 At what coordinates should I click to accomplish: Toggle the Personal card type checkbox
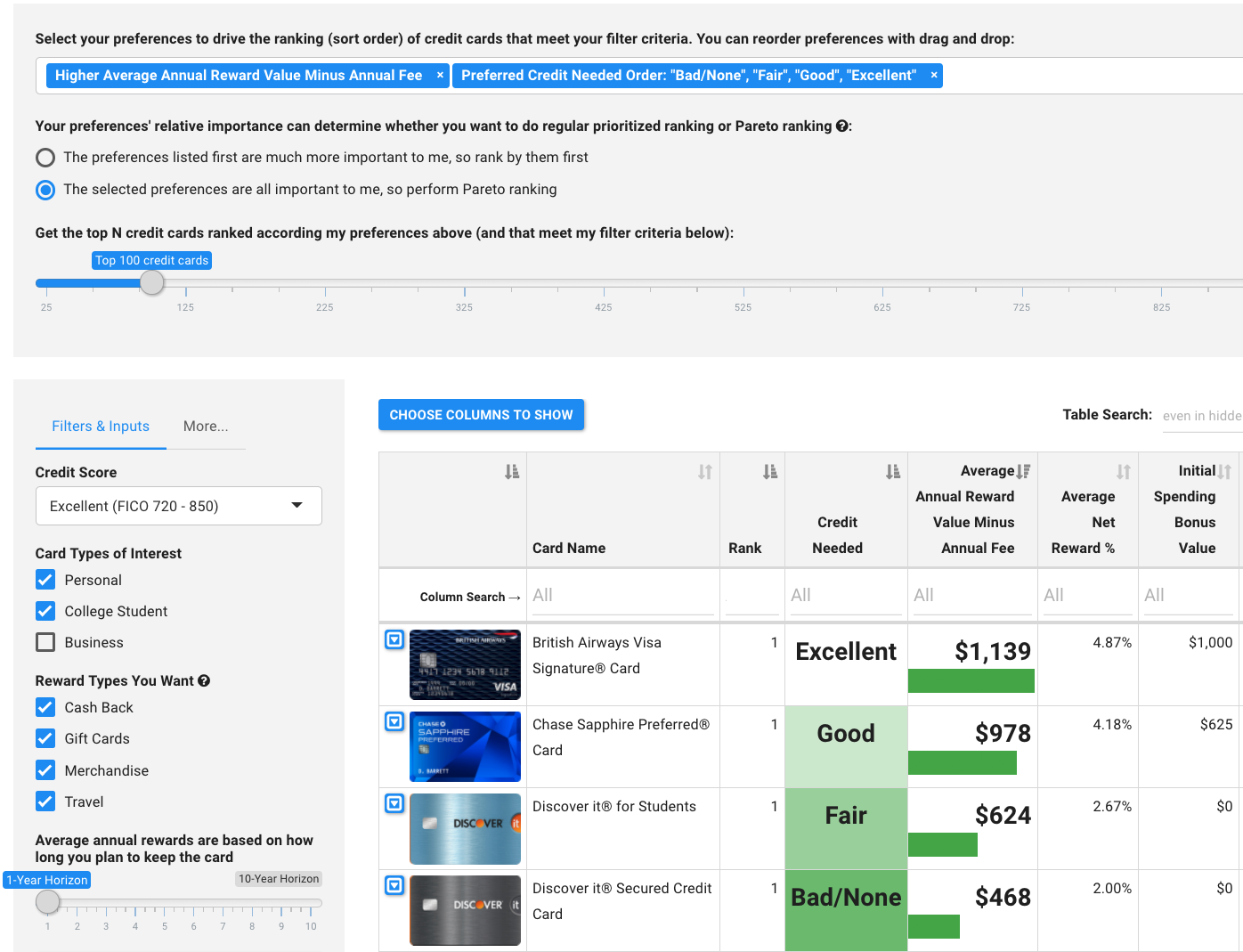45,580
